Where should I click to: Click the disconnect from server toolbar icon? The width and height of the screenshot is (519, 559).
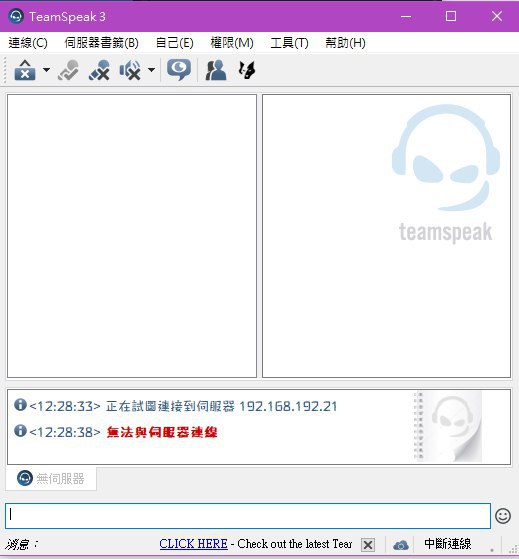[25, 70]
